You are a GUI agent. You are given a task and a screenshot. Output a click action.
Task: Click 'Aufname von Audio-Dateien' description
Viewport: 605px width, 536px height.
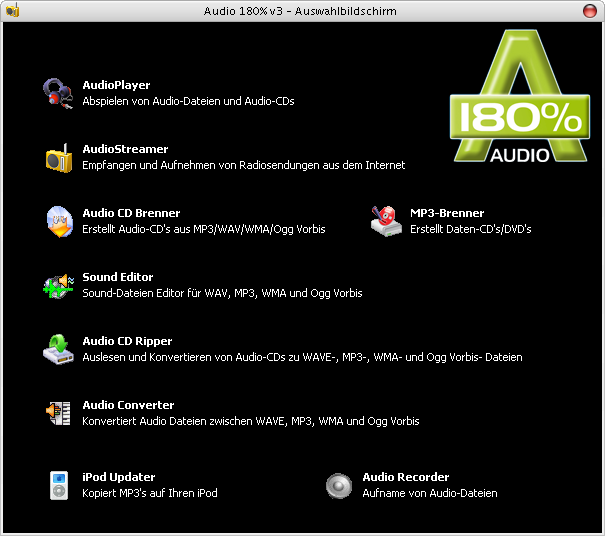430,493
